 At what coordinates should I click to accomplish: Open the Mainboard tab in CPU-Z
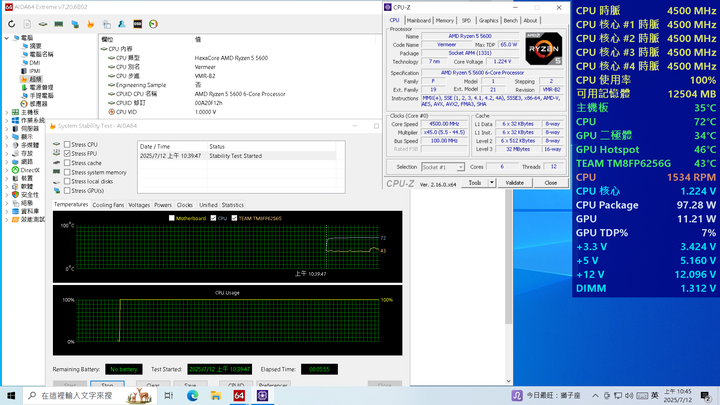click(419, 21)
